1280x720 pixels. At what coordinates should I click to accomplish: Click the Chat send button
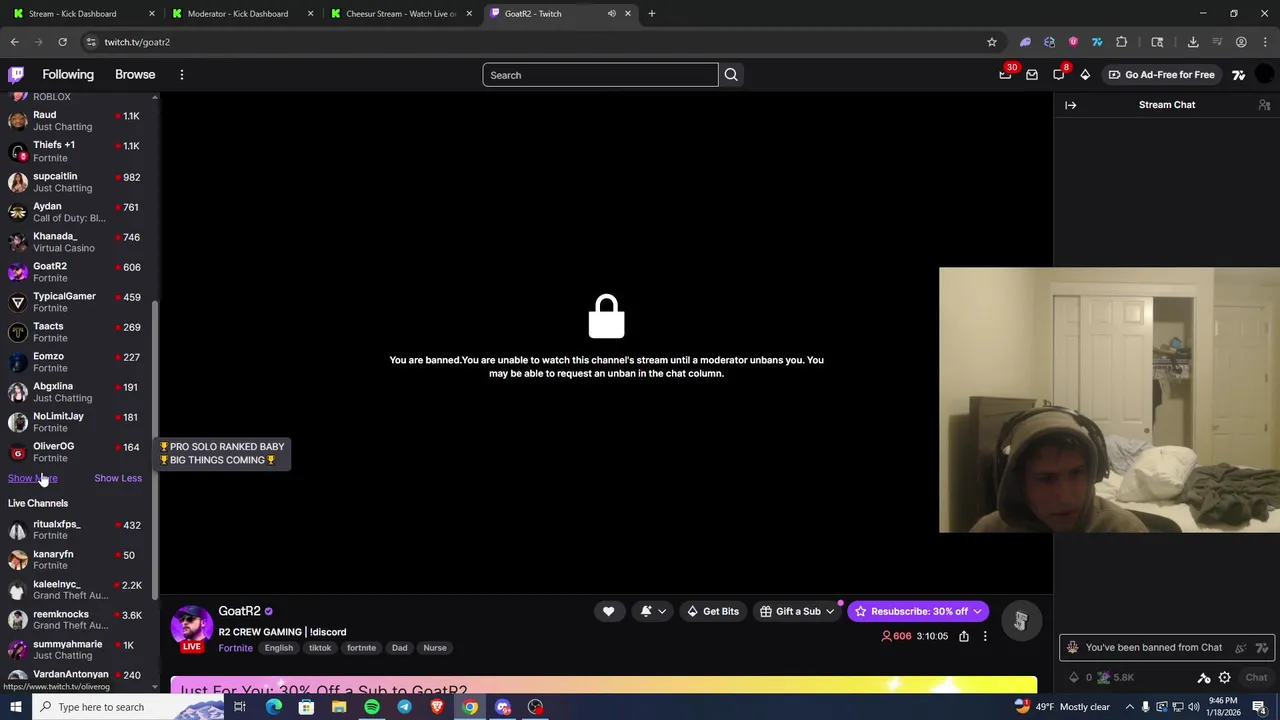click(1256, 678)
